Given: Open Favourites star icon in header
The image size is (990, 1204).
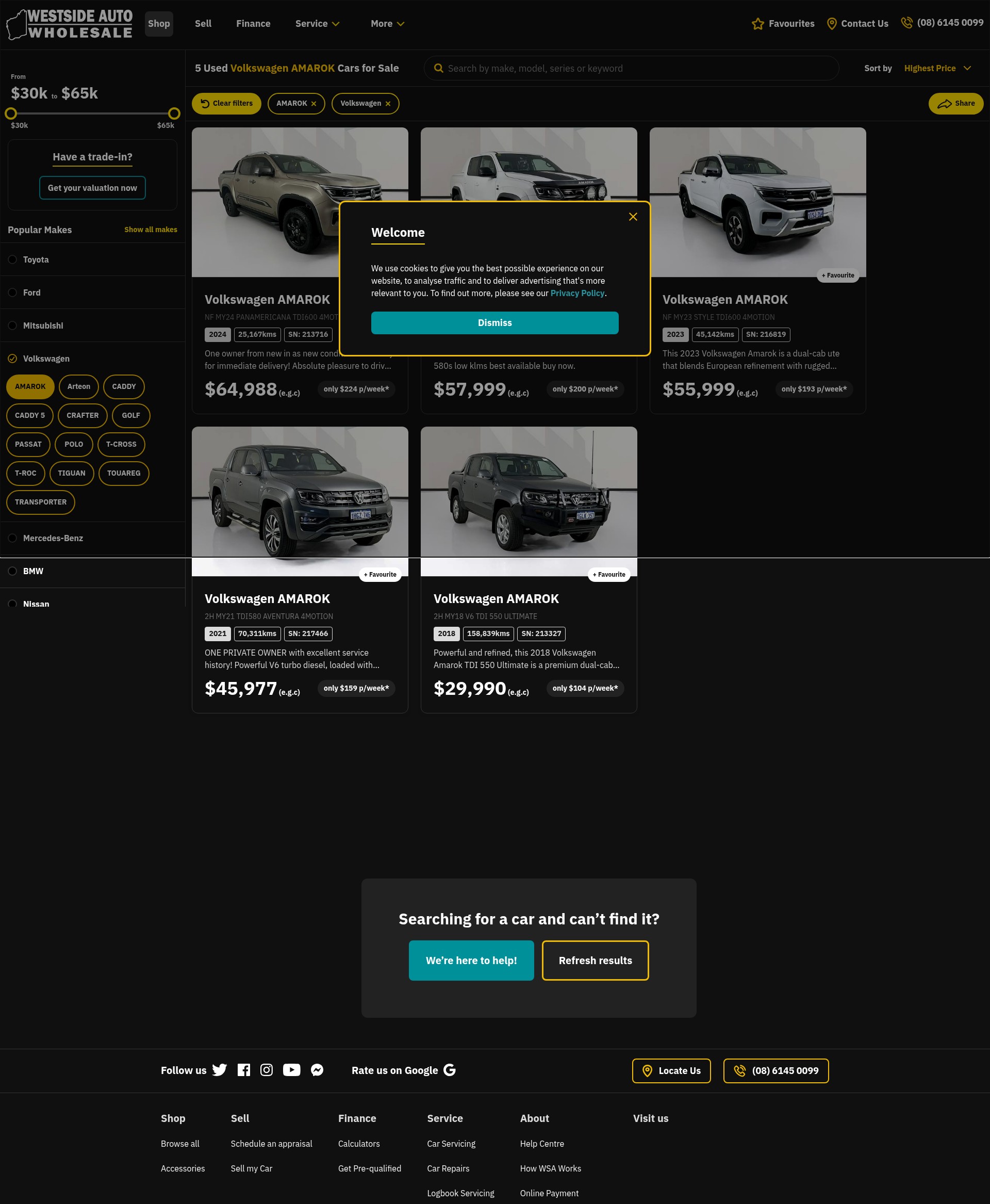Looking at the screenshot, I should (x=757, y=24).
